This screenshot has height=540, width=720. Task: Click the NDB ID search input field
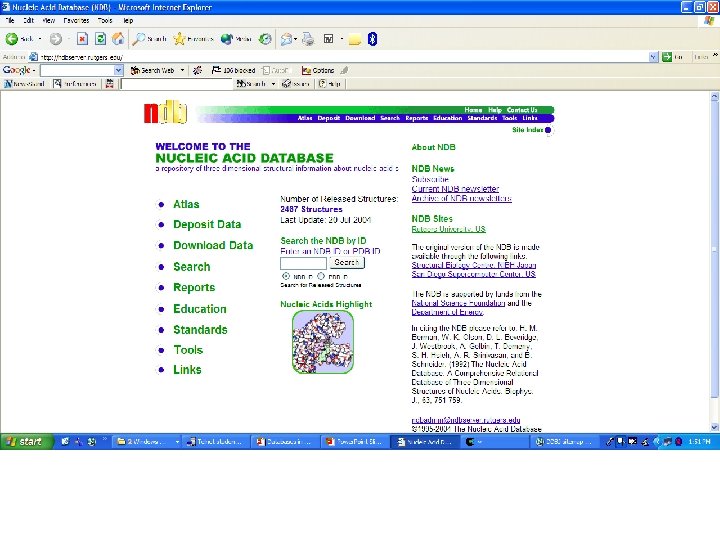[x=303, y=263]
